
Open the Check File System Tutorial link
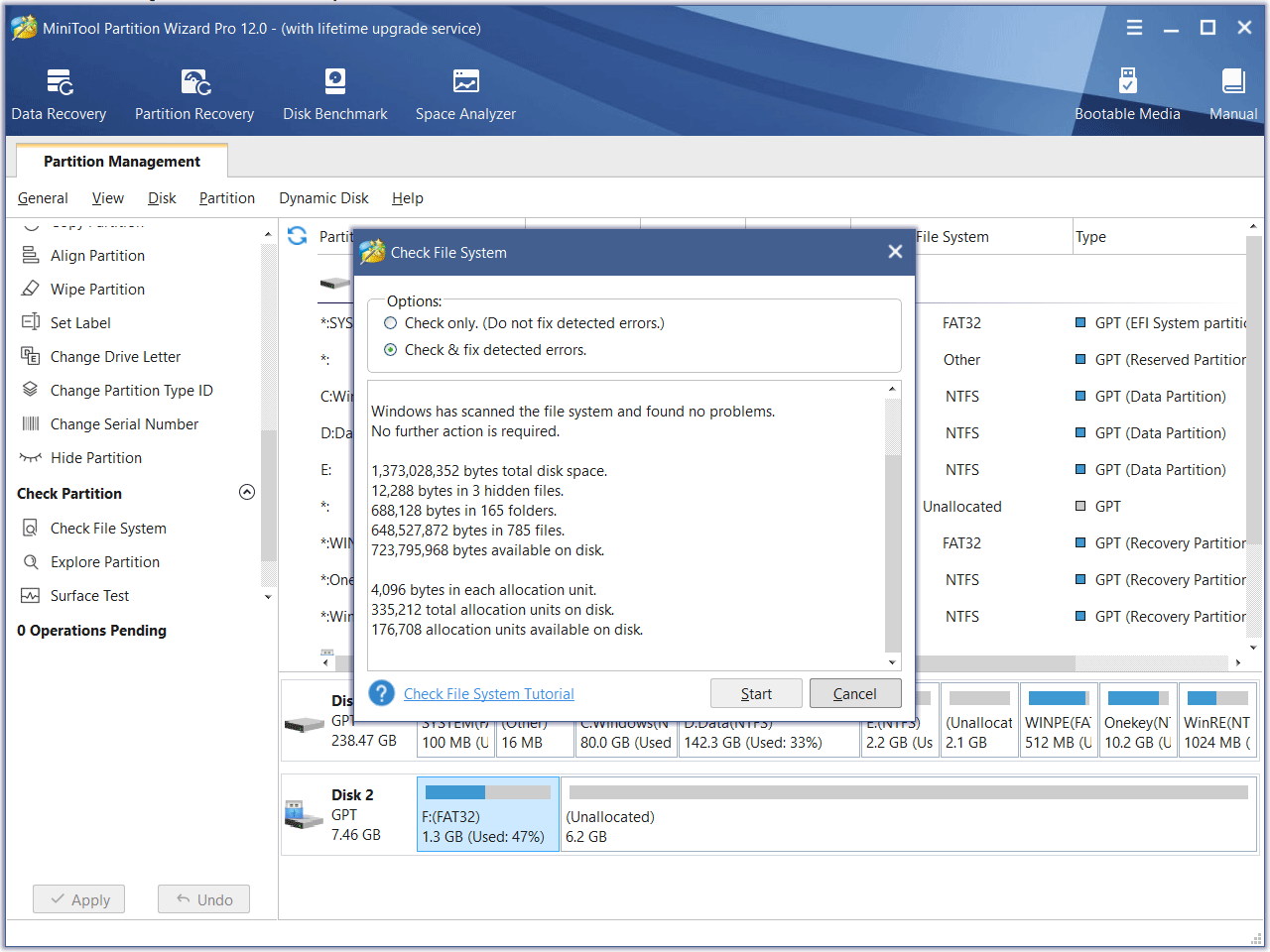click(489, 693)
